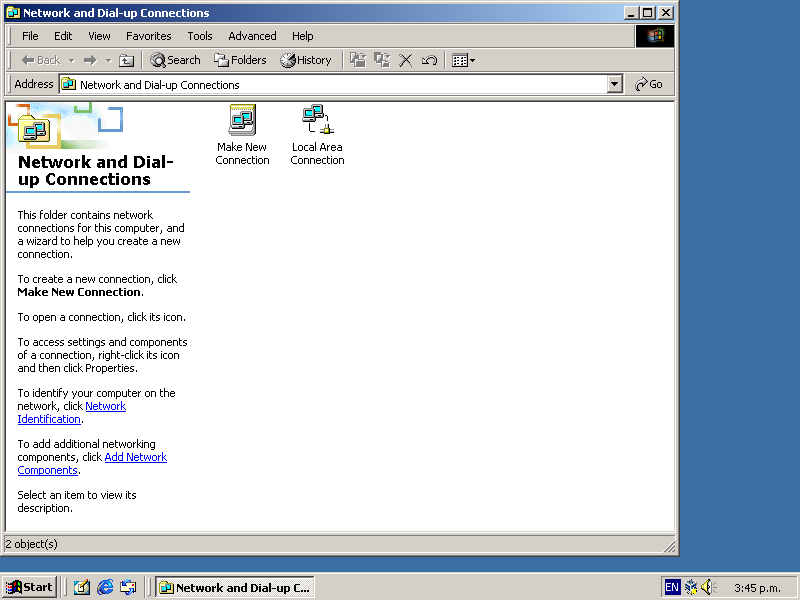Follow the Add Network Components link
This screenshot has width=800, height=600.
(92, 464)
